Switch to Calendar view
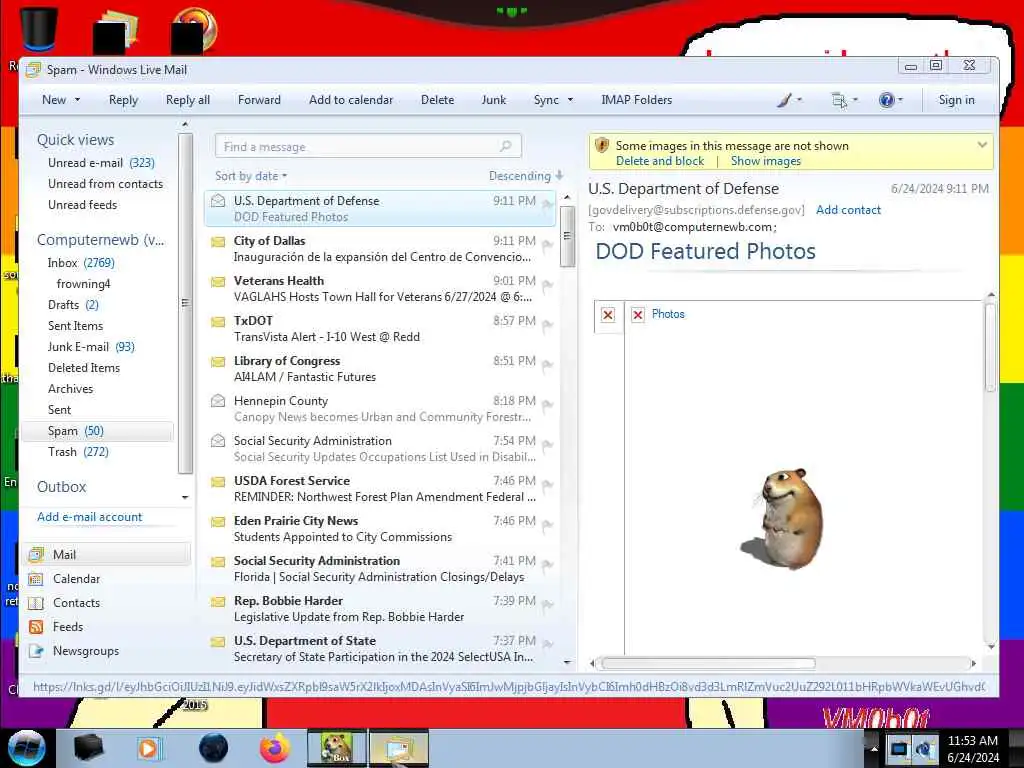This screenshot has width=1024, height=768. pyautogui.click(x=76, y=579)
